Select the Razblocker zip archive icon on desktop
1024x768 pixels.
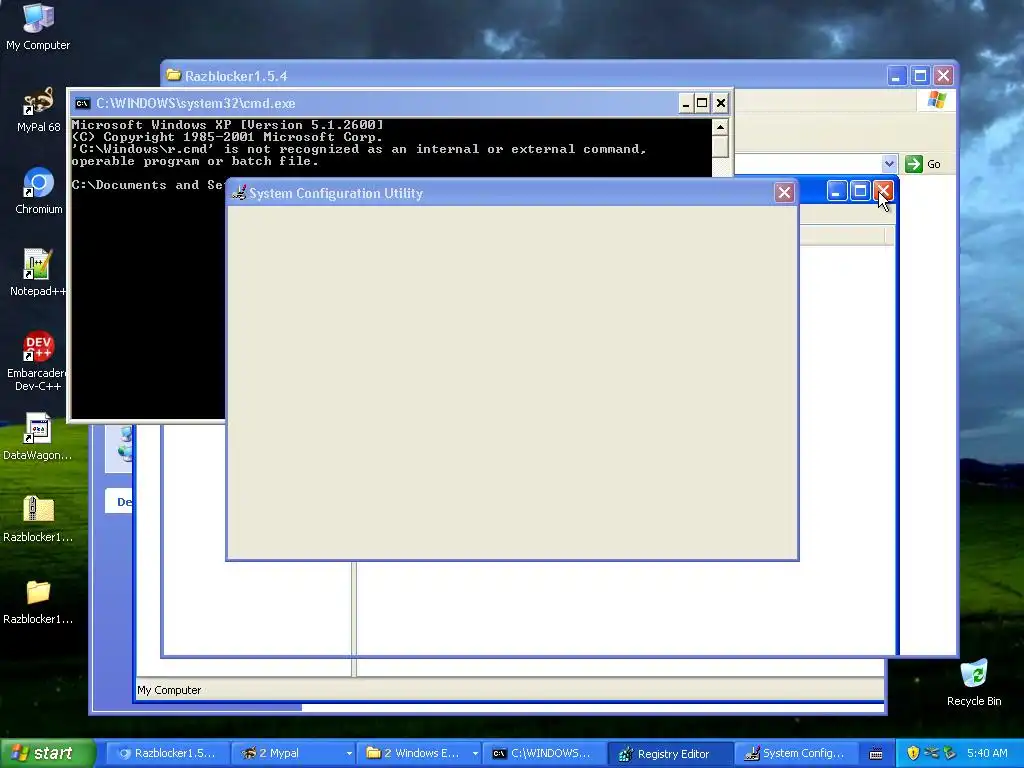38,519
